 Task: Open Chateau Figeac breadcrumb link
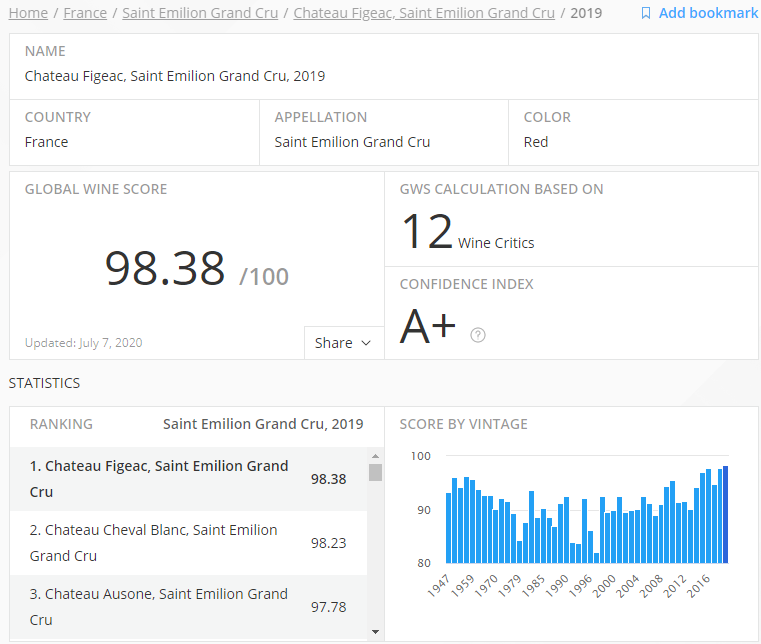pos(424,13)
